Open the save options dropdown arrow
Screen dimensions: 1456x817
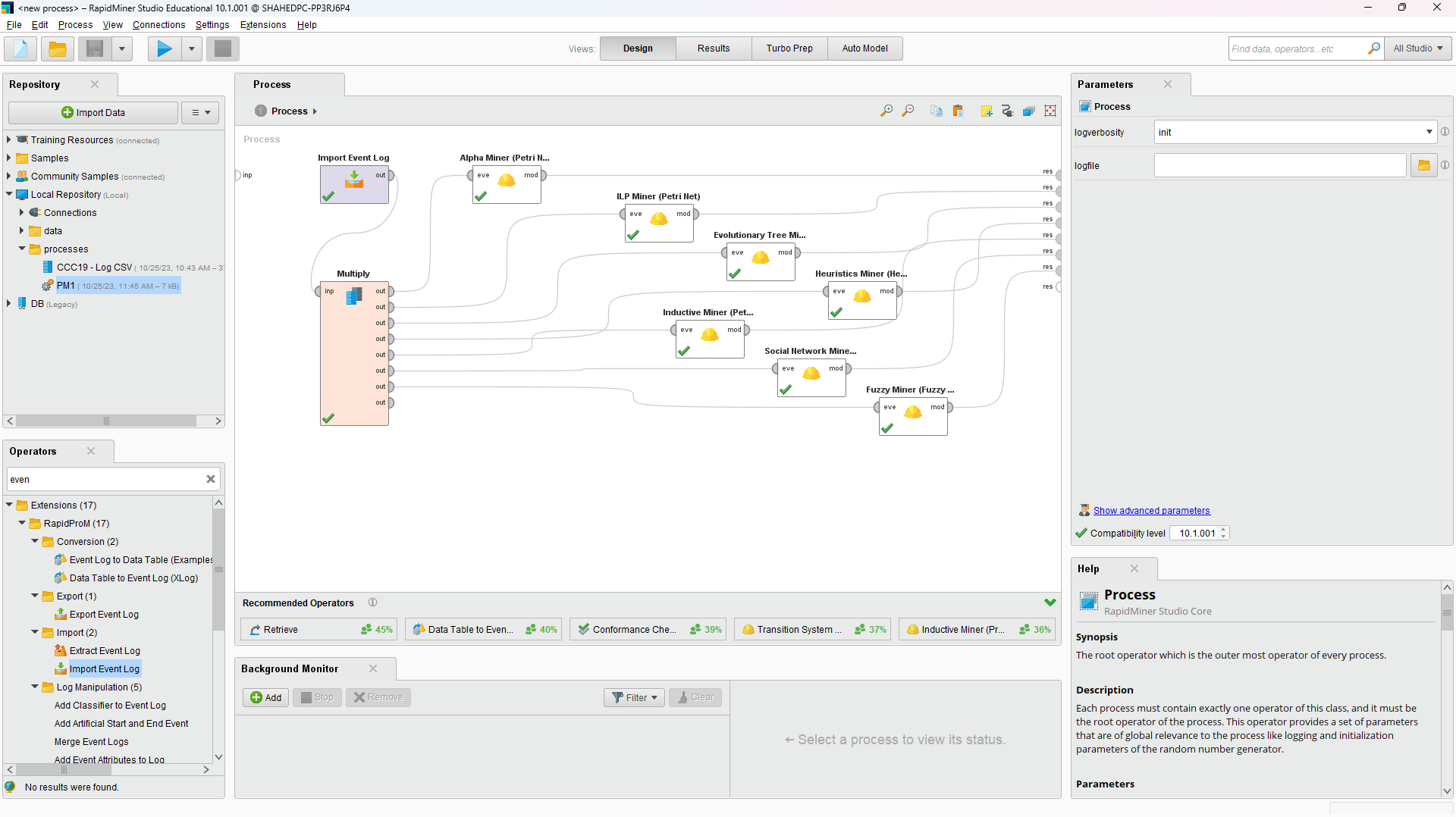[121, 49]
